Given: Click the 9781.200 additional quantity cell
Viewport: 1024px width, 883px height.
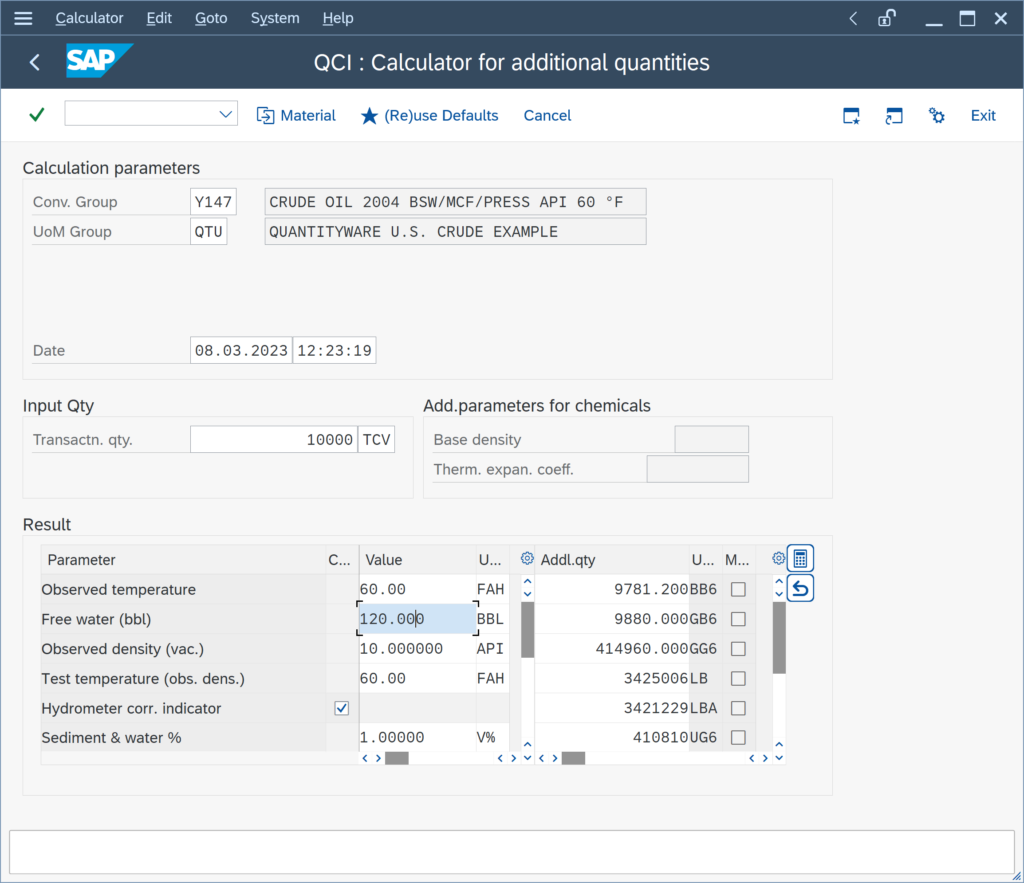Looking at the screenshot, I should click(x=612, y=589).
